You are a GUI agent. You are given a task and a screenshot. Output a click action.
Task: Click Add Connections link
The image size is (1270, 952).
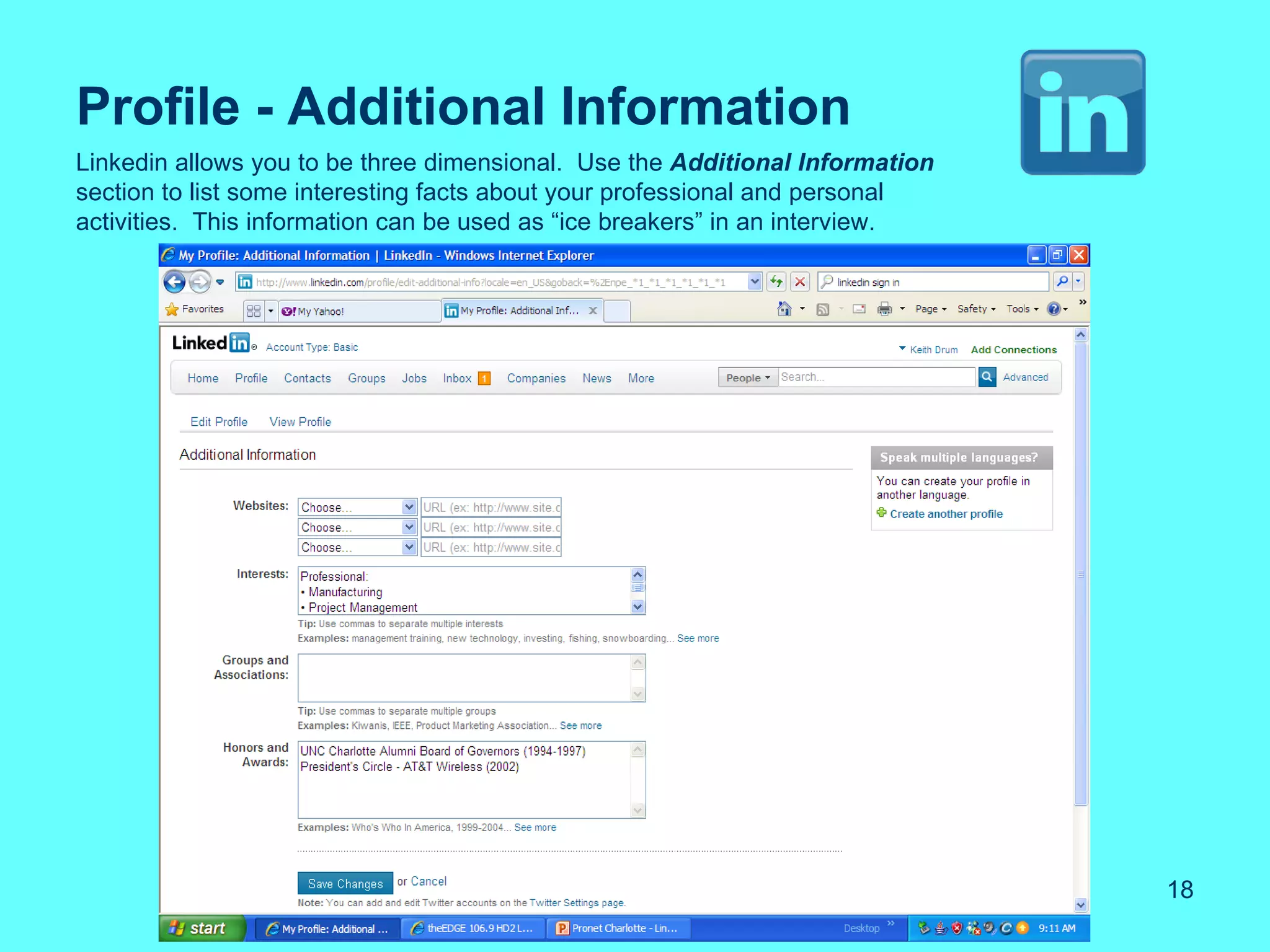[1013, 350]
